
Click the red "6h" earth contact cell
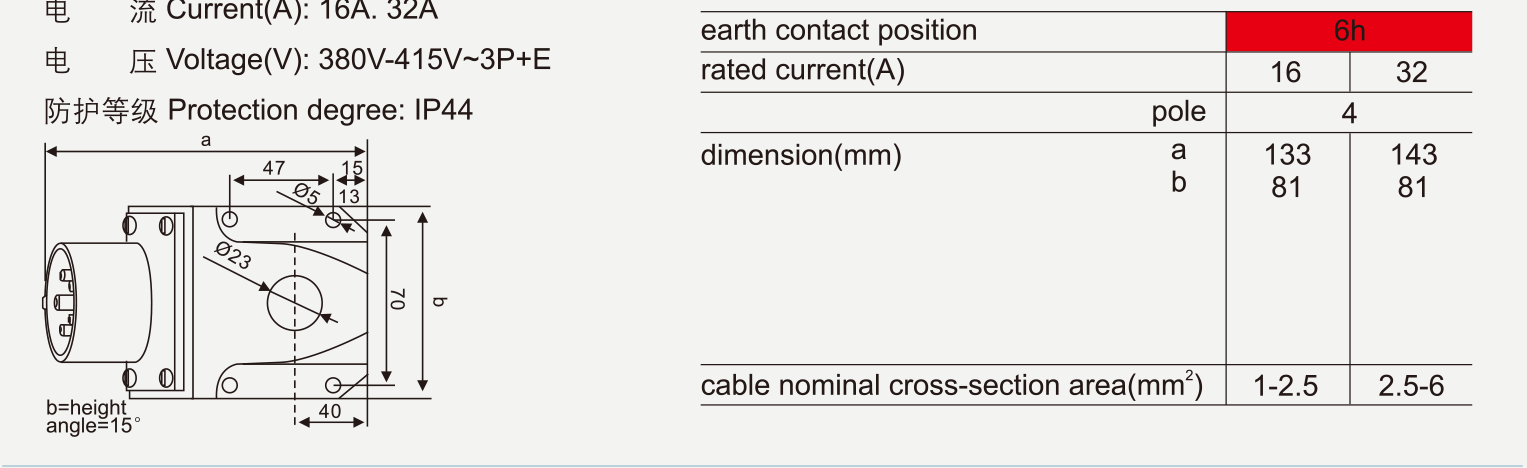[1348, 31]
